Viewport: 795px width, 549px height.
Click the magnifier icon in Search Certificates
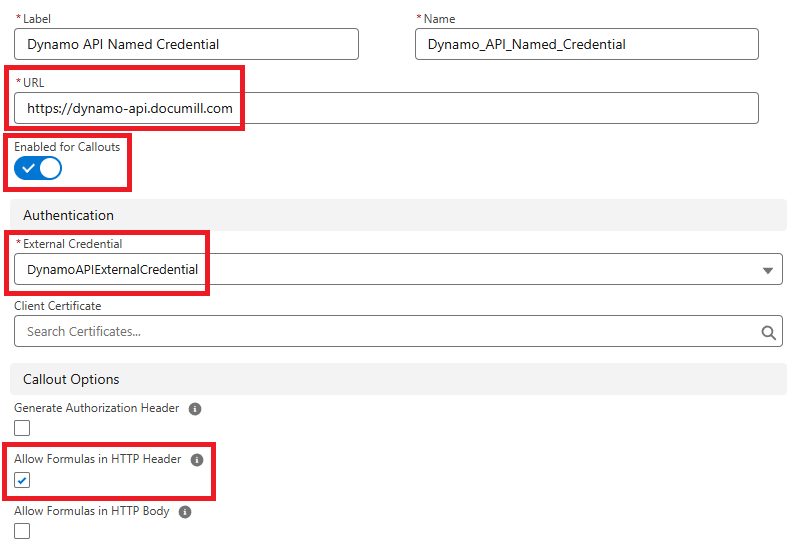(x=768, y=332)
